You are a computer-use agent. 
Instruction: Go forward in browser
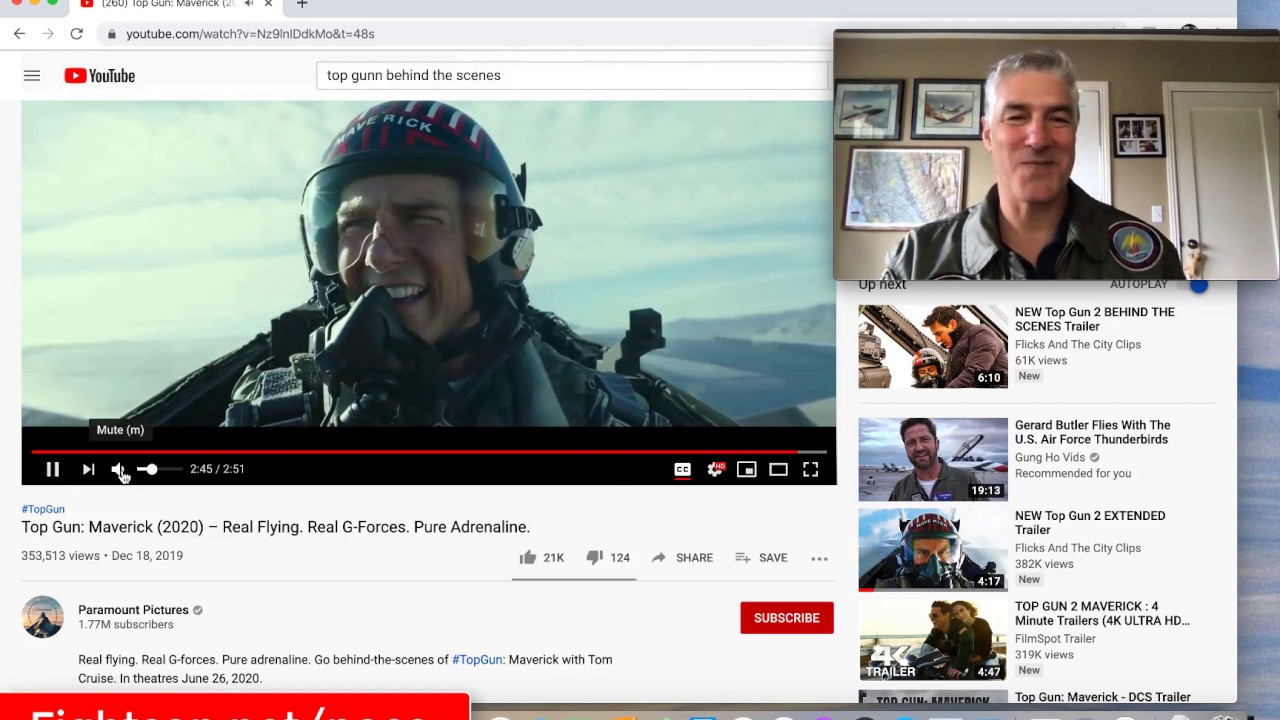pyautogui.click(x=47, y=34)
